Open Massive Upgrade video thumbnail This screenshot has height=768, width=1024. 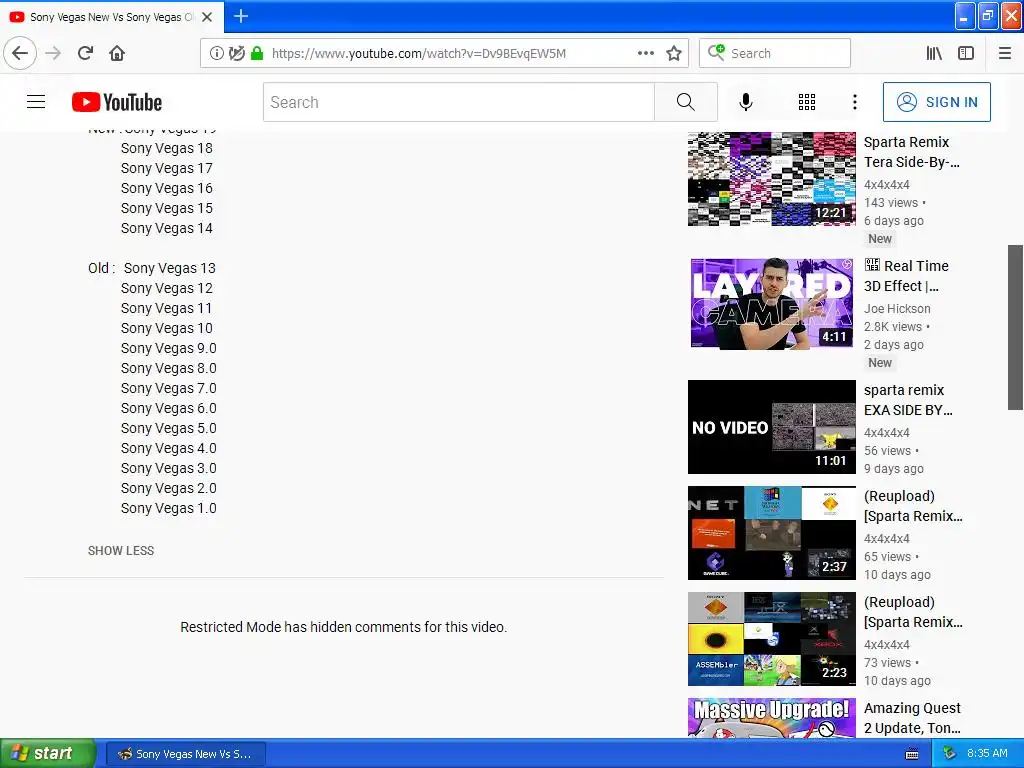[x=771, y=718]
